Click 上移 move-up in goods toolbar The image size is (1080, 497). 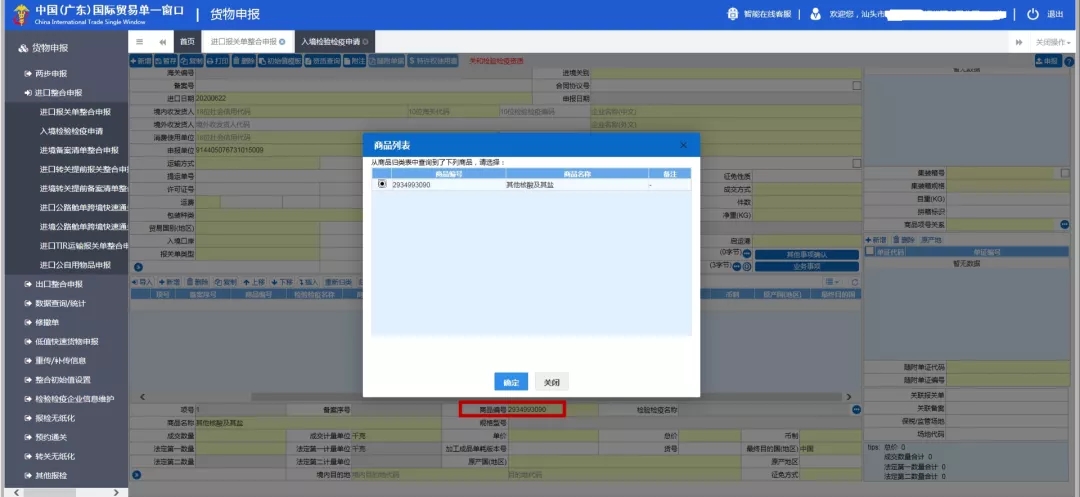(x=253, y=282)
